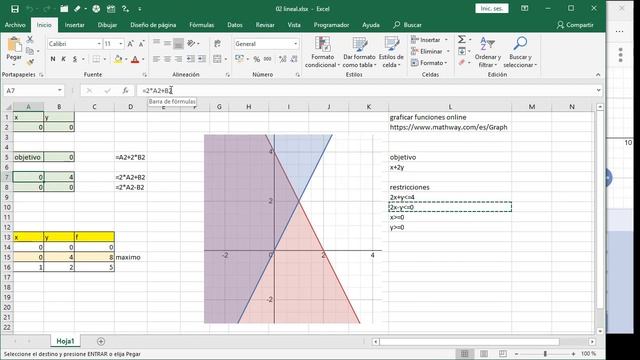Toggle Italic (K) formatting

coord(64,59)
